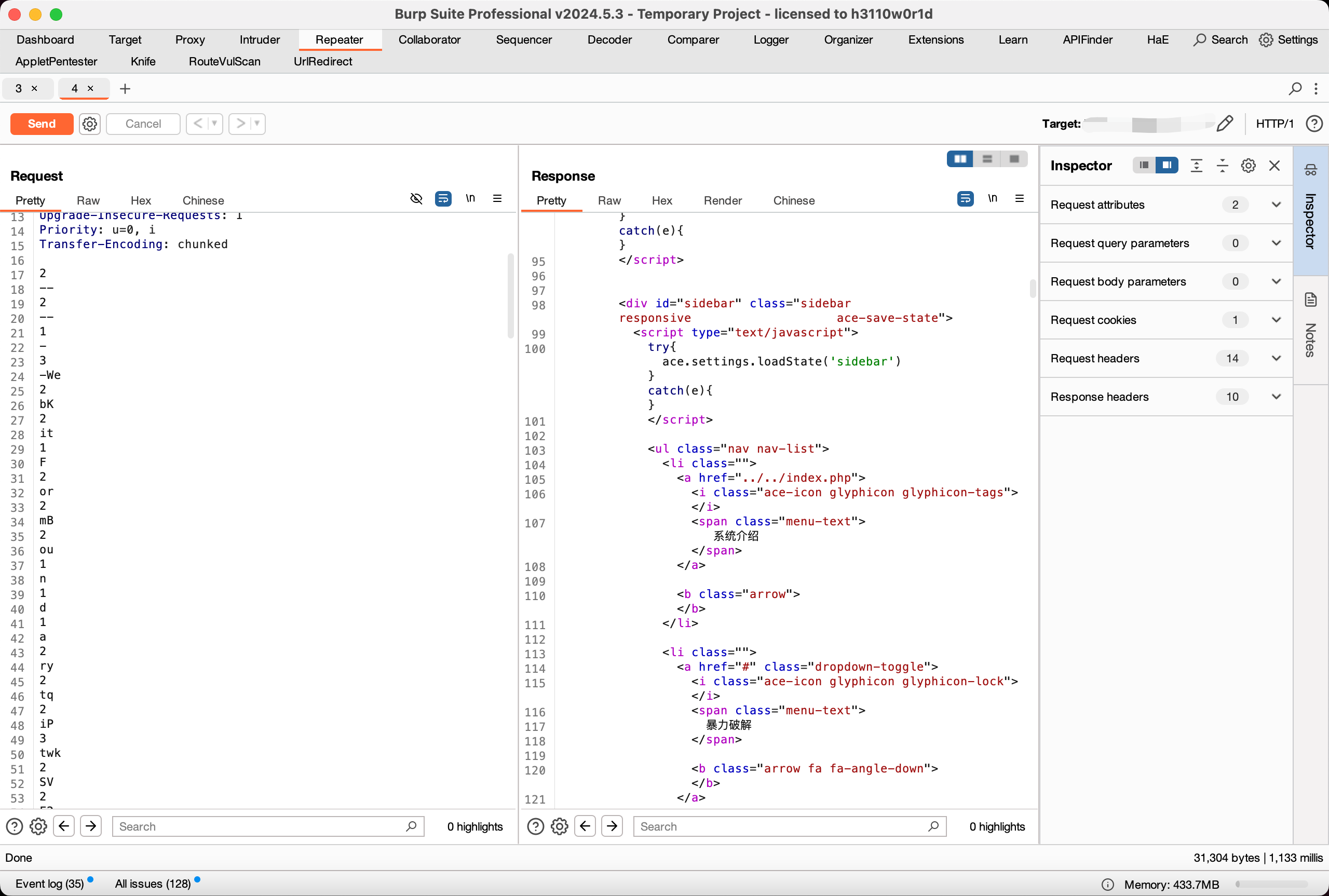The image size is (1329, 896).
Task: Toggle line wrap in the Response pane
Action: pos(965,198)
